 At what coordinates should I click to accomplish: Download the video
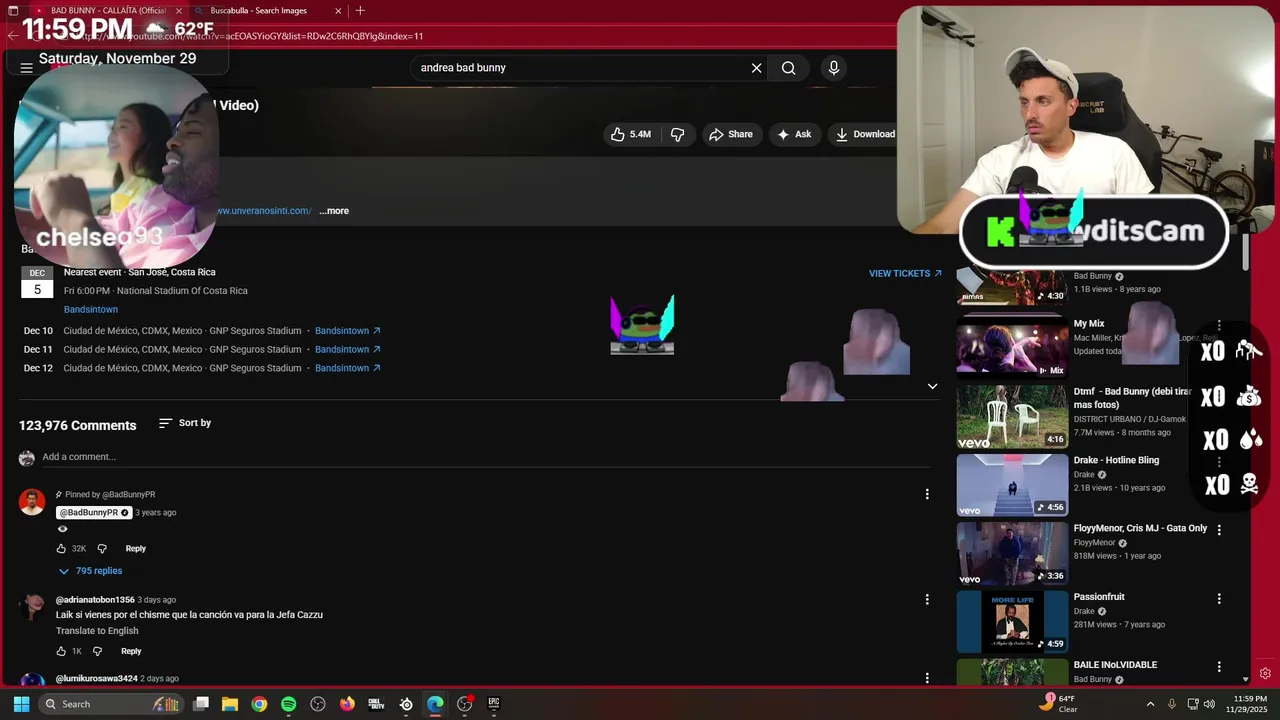click(x=865, y=134)
